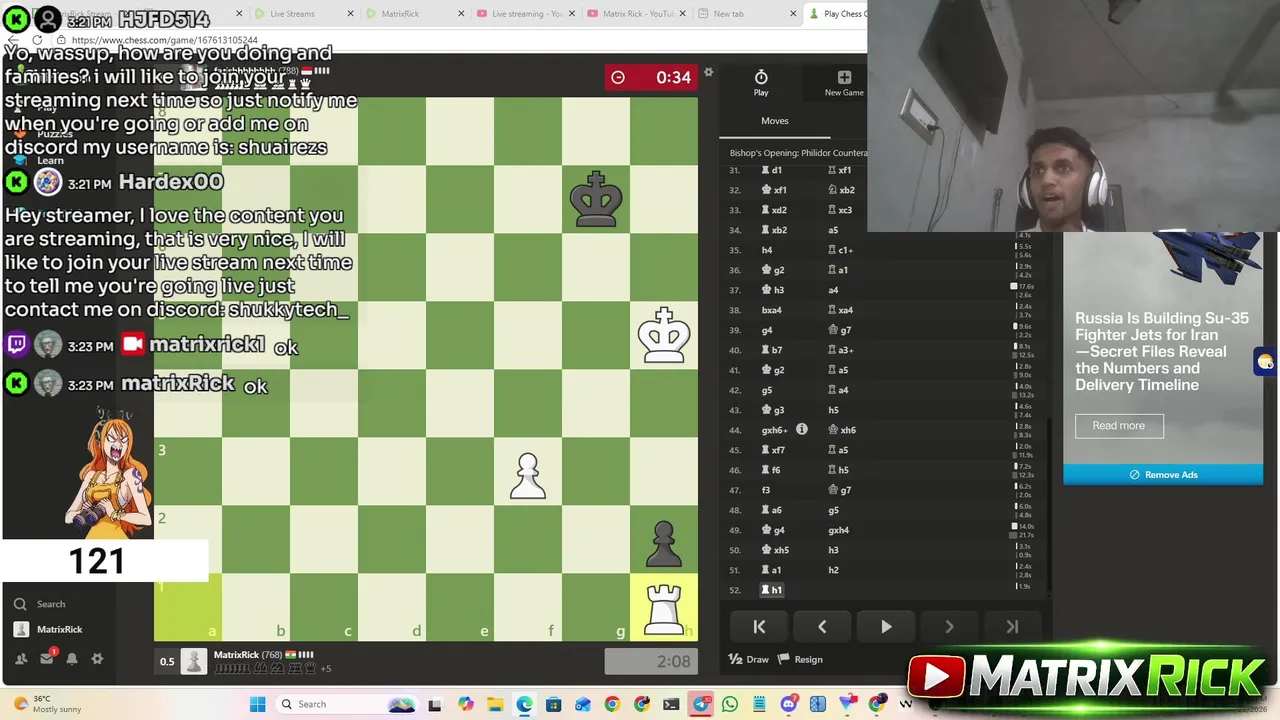
Task: Jump to the first move in move list
Action: click(759, 627)
